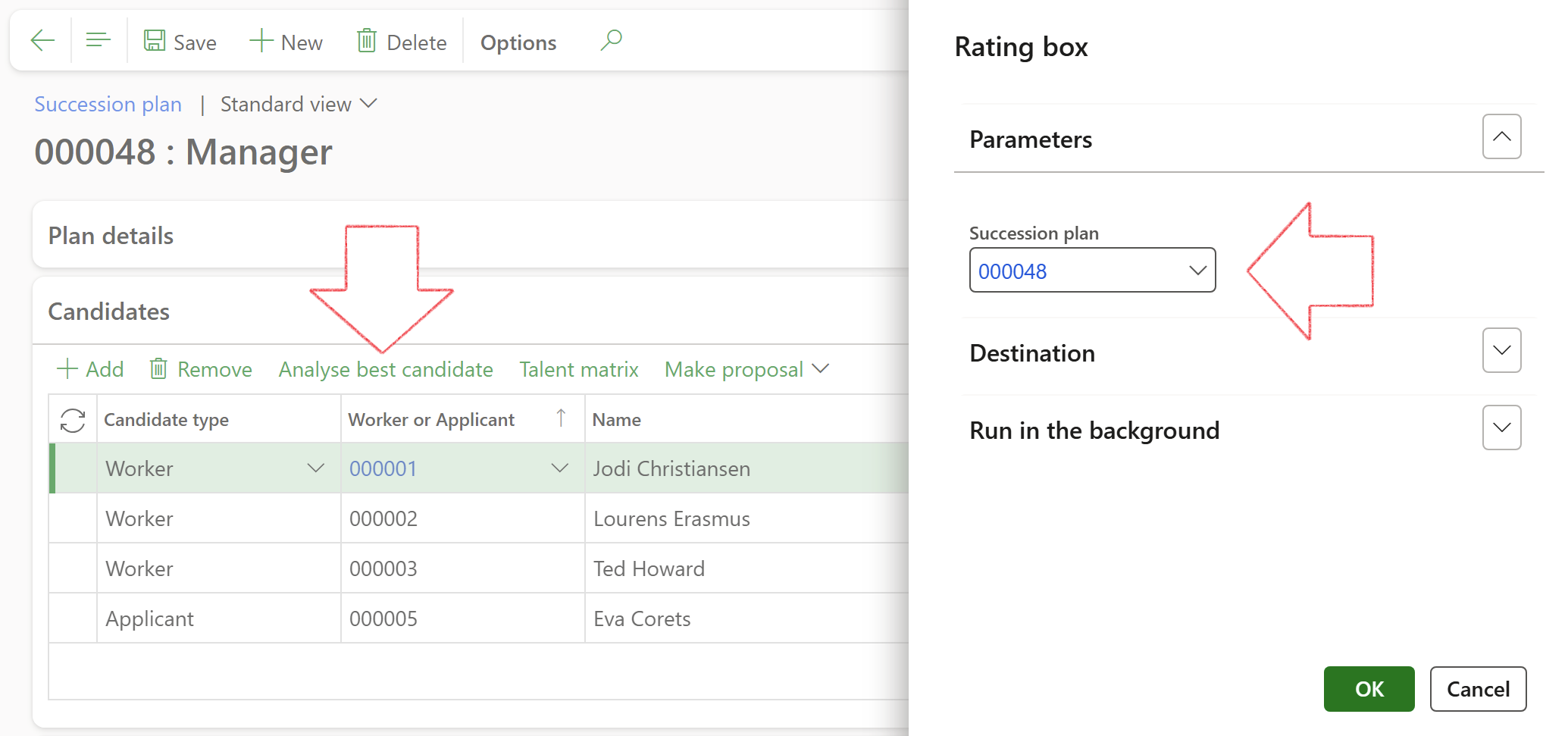Expand Run in the background section
This screenshot has width=1568, height=736.
1501,428
